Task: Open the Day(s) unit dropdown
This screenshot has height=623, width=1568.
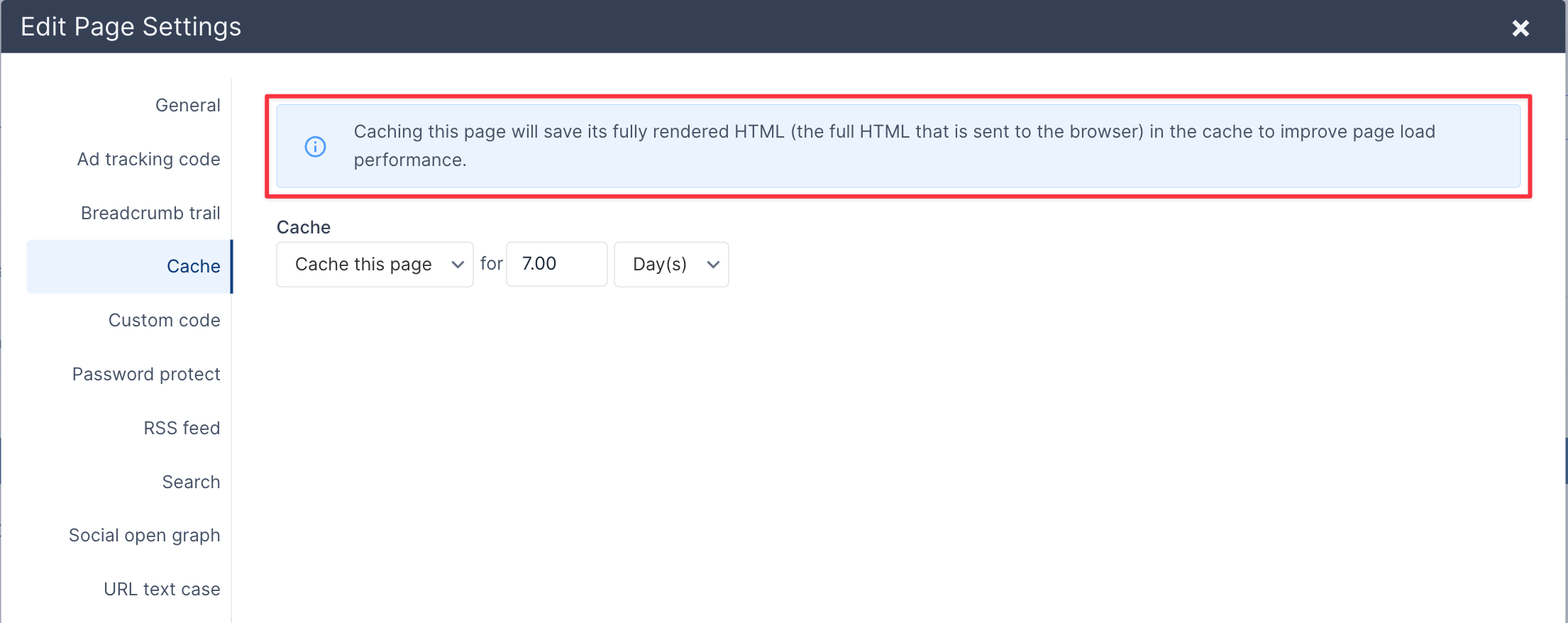Action: pos(671,264)
